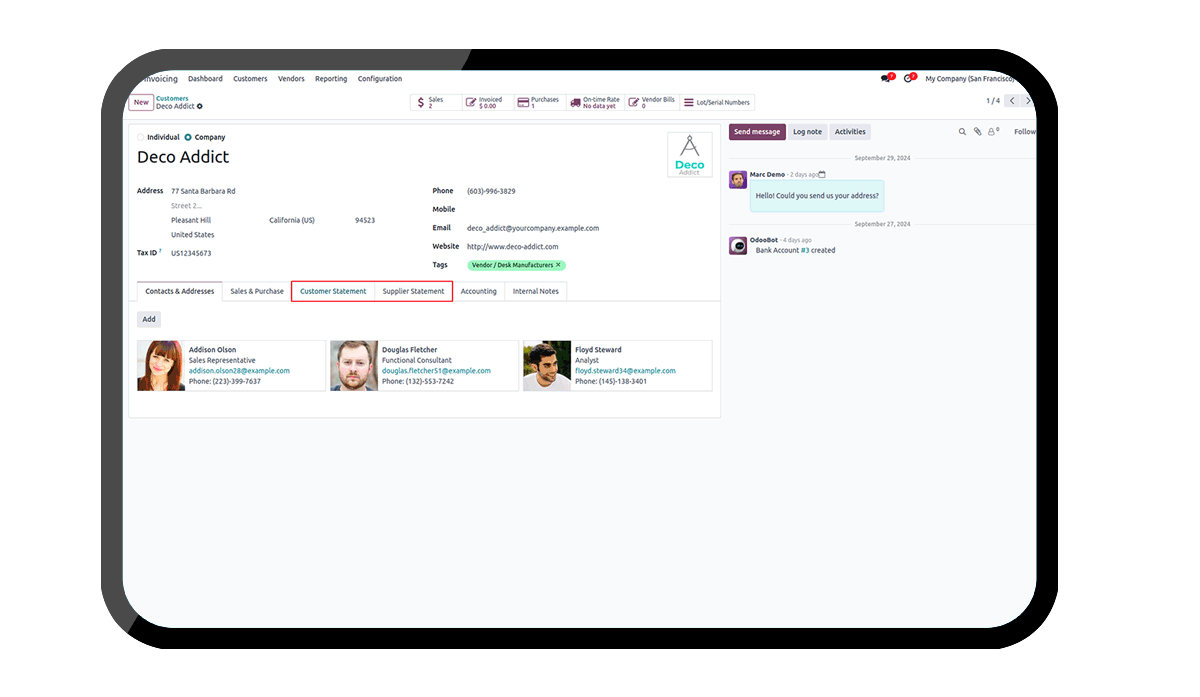This screenshot has height=697, width=1200.
Task: Switch to Supplier Statement tab
Action: (413, 291)
